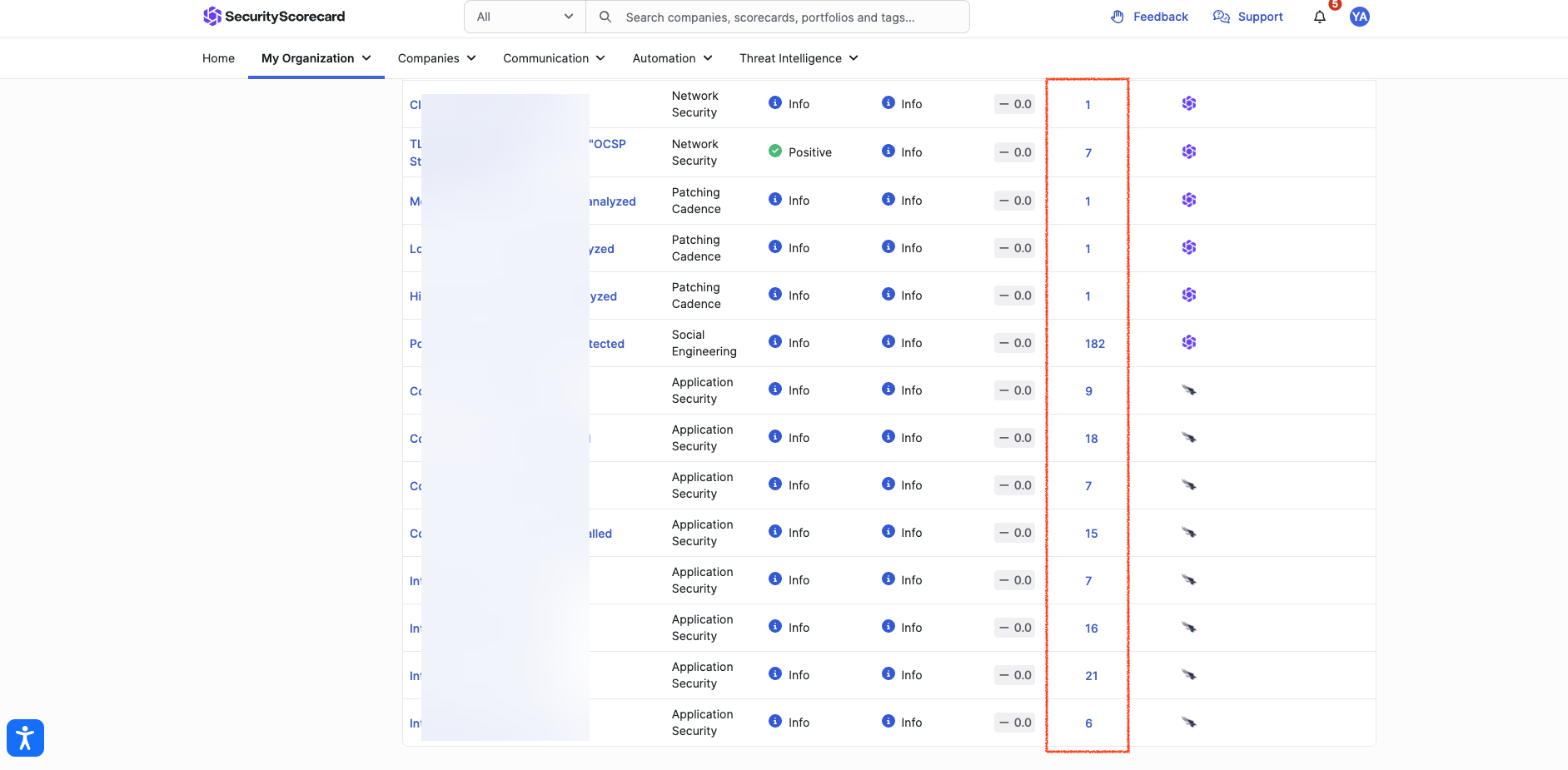Viewport: 1568px width, 770px height.
Task: Click the bird source icon in the last row
Action: [x=1189, y=723]
